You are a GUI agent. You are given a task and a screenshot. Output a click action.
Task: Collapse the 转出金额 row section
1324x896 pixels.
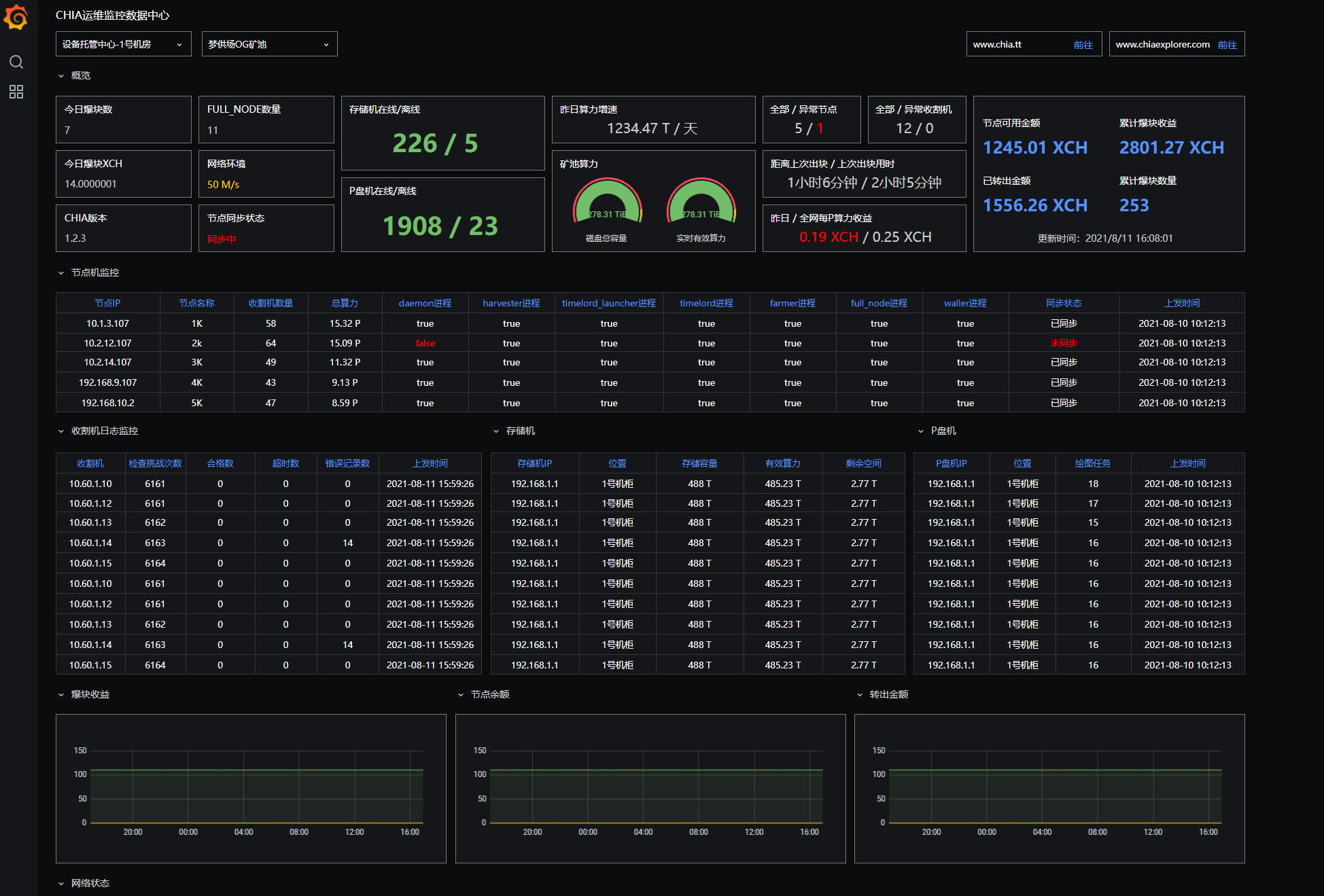point(882,694)
